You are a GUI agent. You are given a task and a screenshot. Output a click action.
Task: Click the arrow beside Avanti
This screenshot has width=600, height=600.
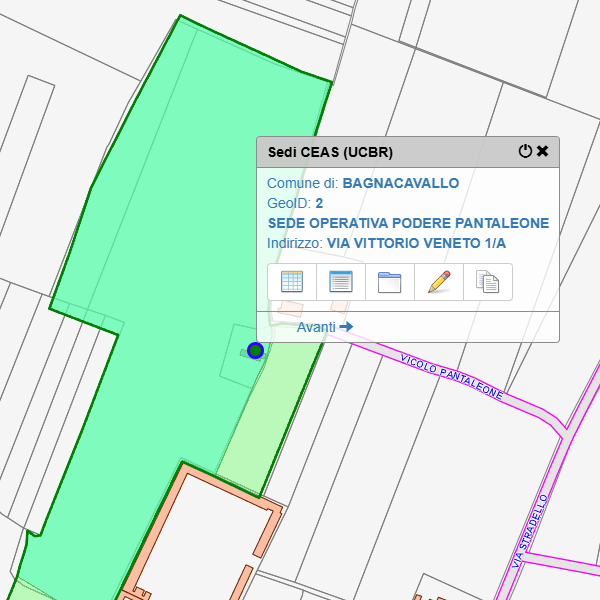(x=346, y=327)
